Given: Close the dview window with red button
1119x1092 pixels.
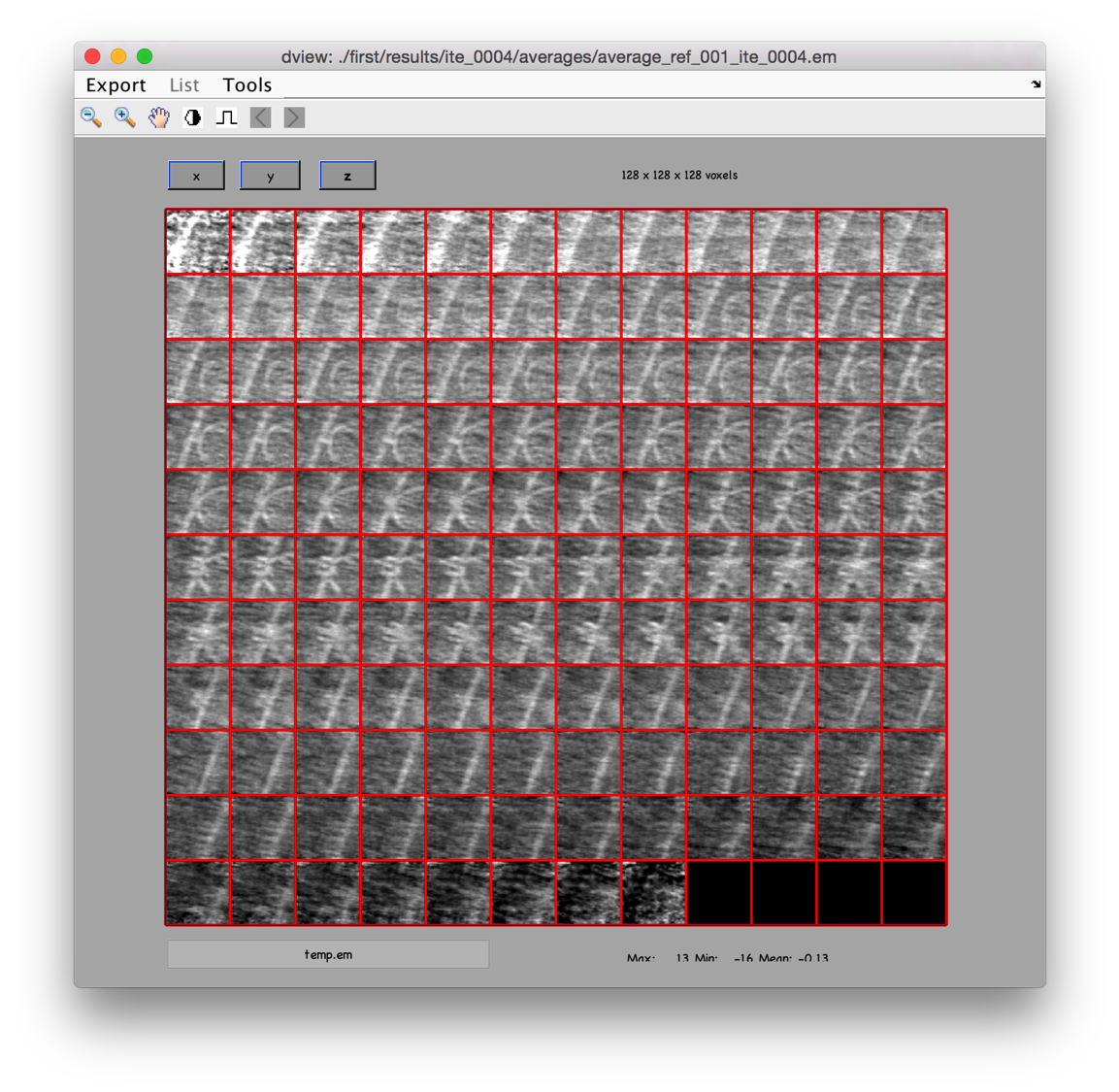Looking at the screenshot, I should (x=92, y=56).
